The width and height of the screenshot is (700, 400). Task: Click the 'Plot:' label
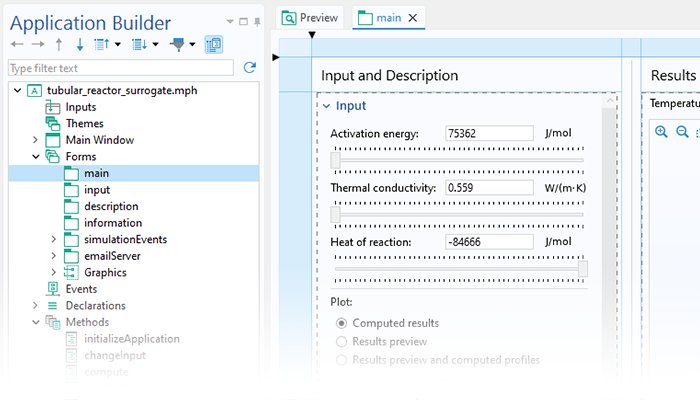tap(342, 302)
